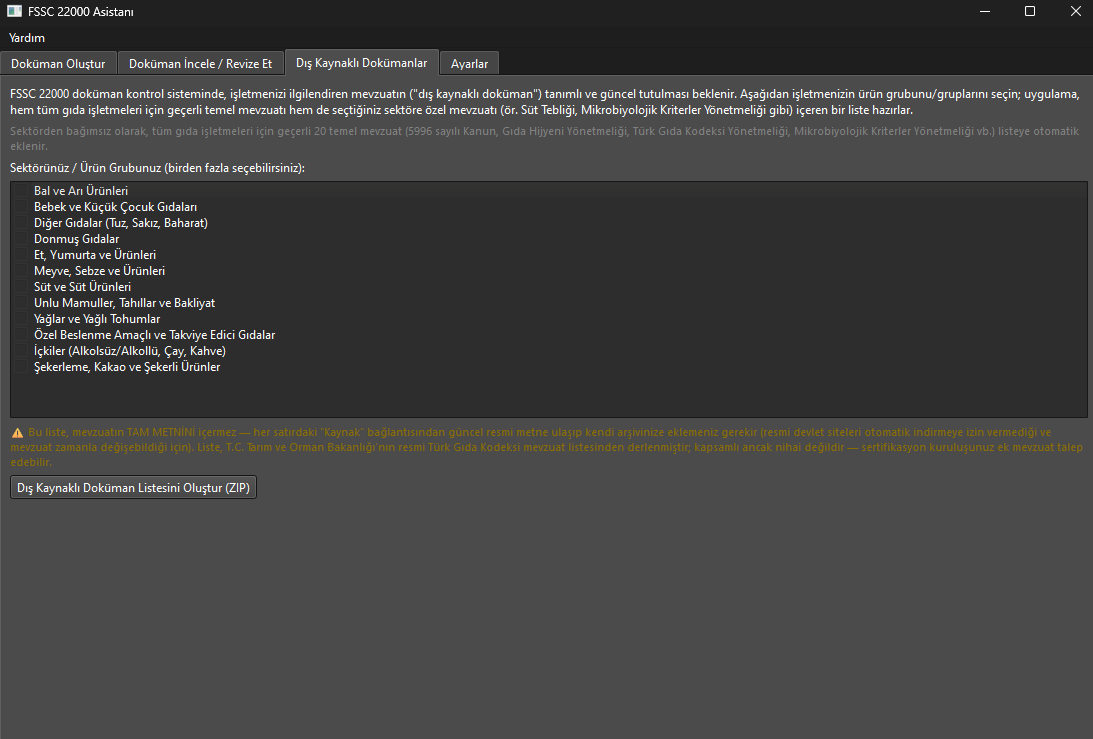The image size is (1093, 739).
Task: Enable the Yağlar ve Yağlı Tohumlar checkbox
Action: [x=22, y=319]
